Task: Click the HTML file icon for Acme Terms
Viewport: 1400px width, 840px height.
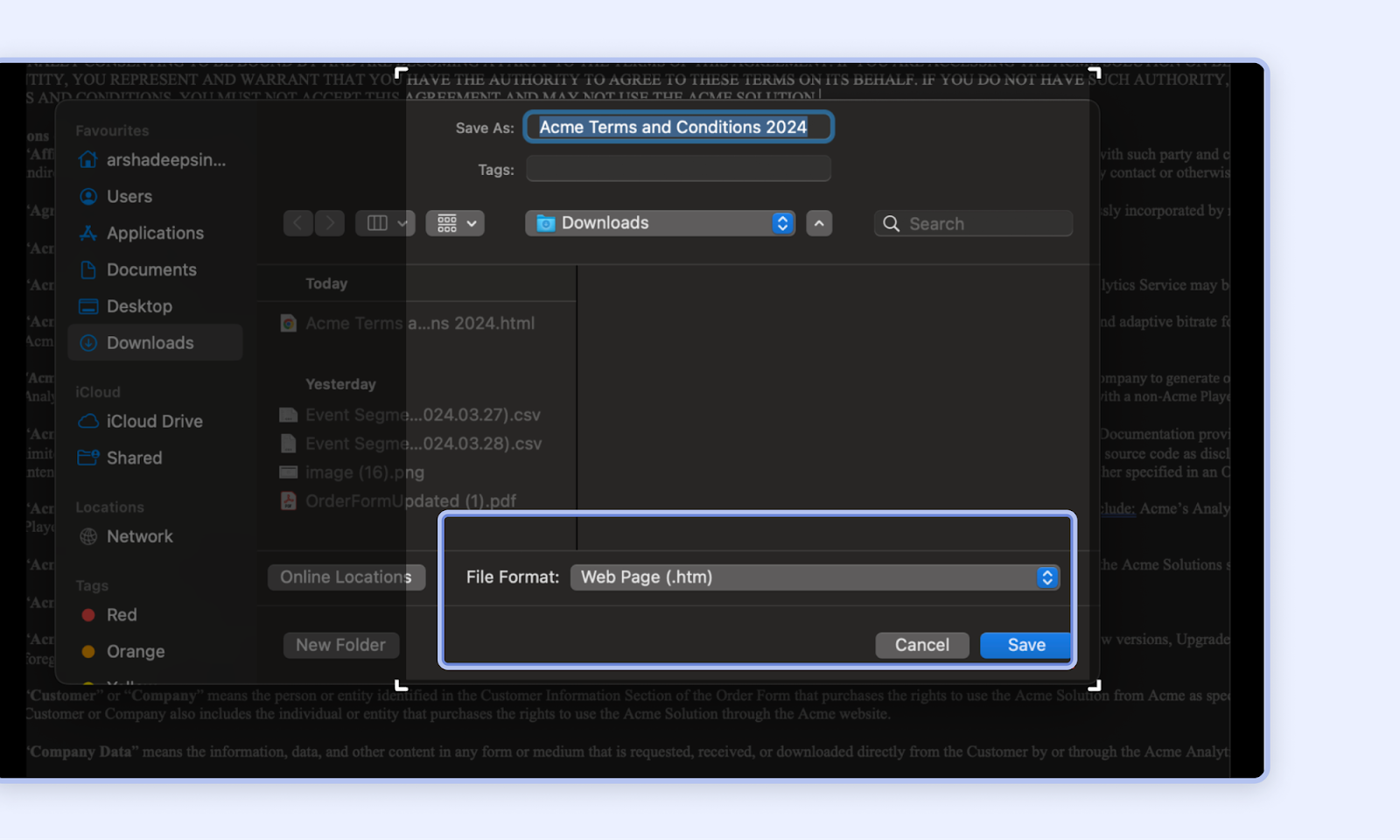Action: pyautogui.click(x=289, y=324)
